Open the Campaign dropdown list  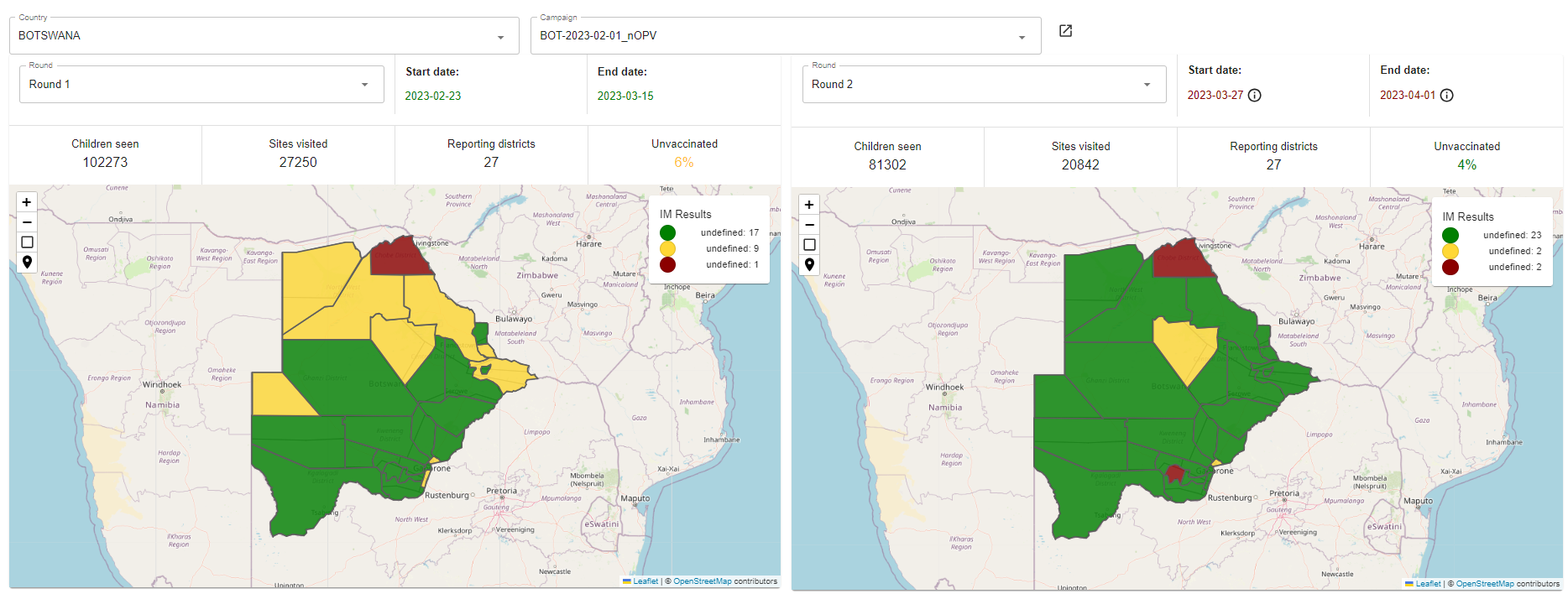[1022, 37]
